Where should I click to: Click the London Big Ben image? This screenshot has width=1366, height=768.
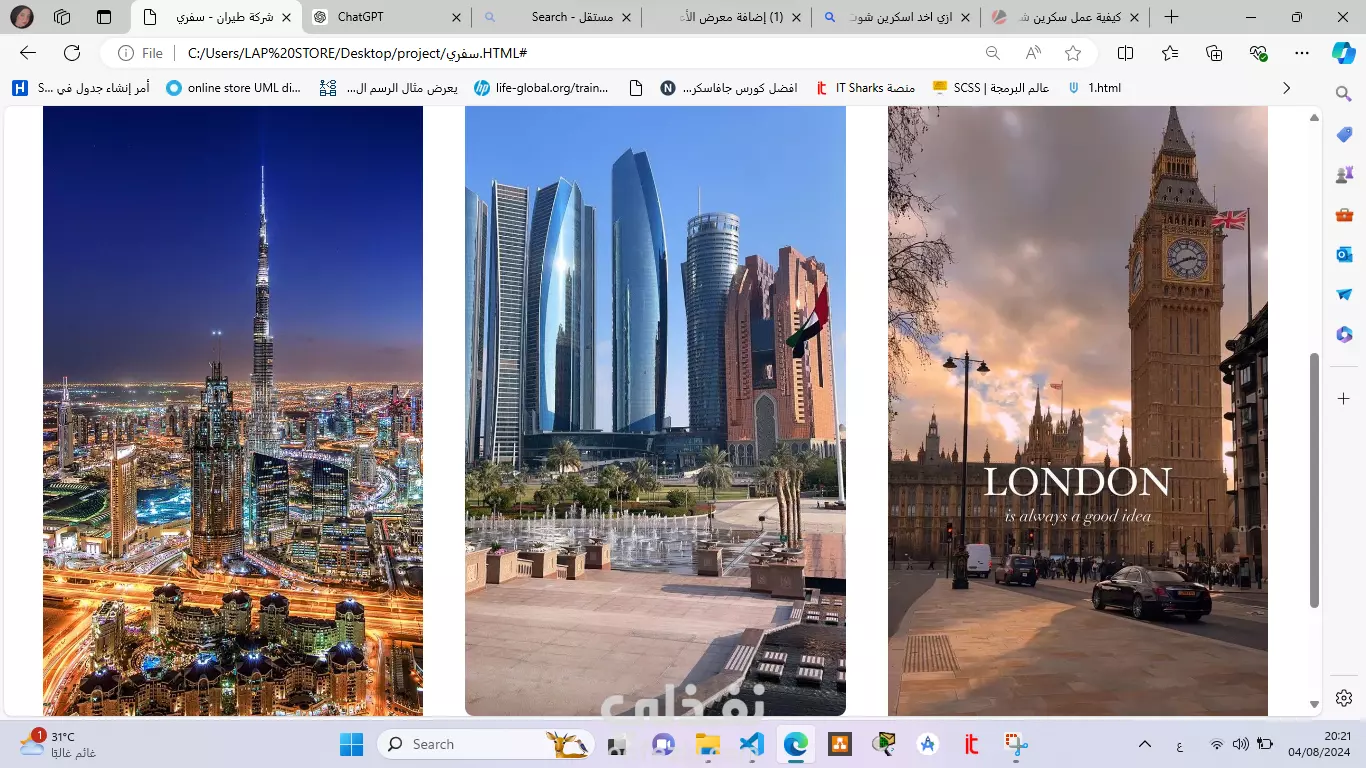point(1078,411)
